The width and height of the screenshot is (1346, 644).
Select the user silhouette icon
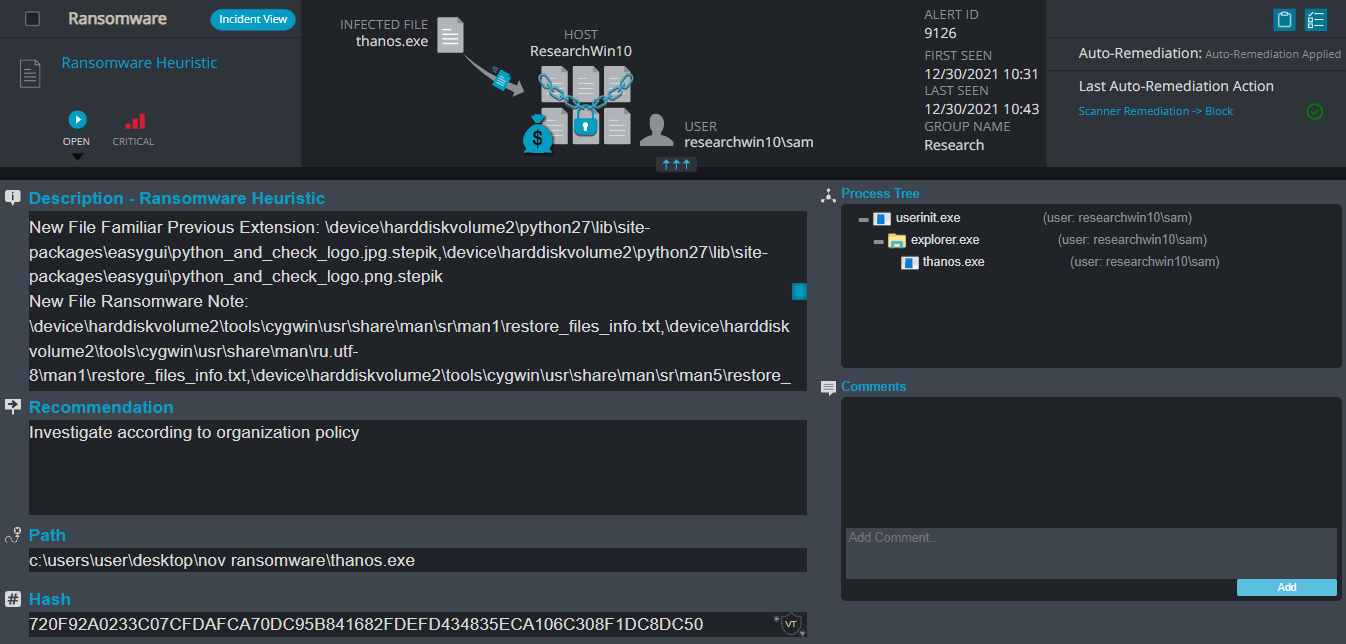click(656, 131)
